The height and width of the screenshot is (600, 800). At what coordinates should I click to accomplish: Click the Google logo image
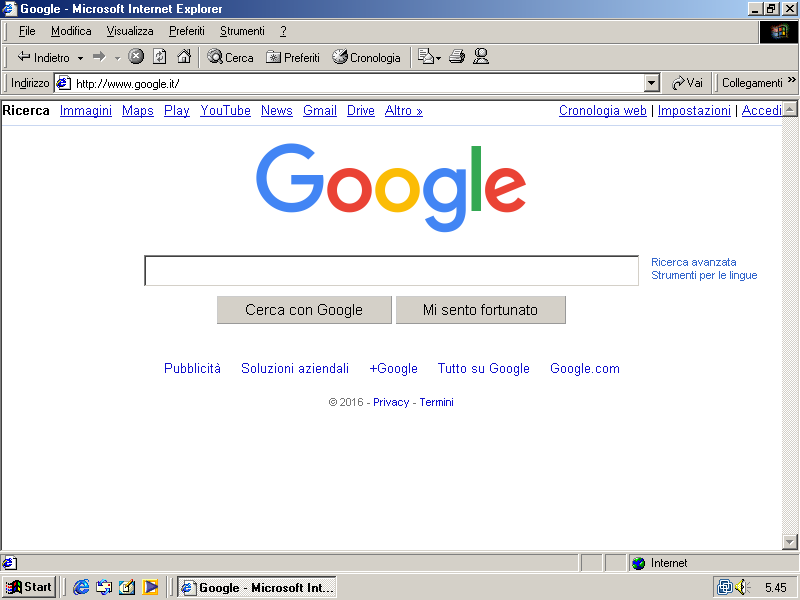(391, 188)
